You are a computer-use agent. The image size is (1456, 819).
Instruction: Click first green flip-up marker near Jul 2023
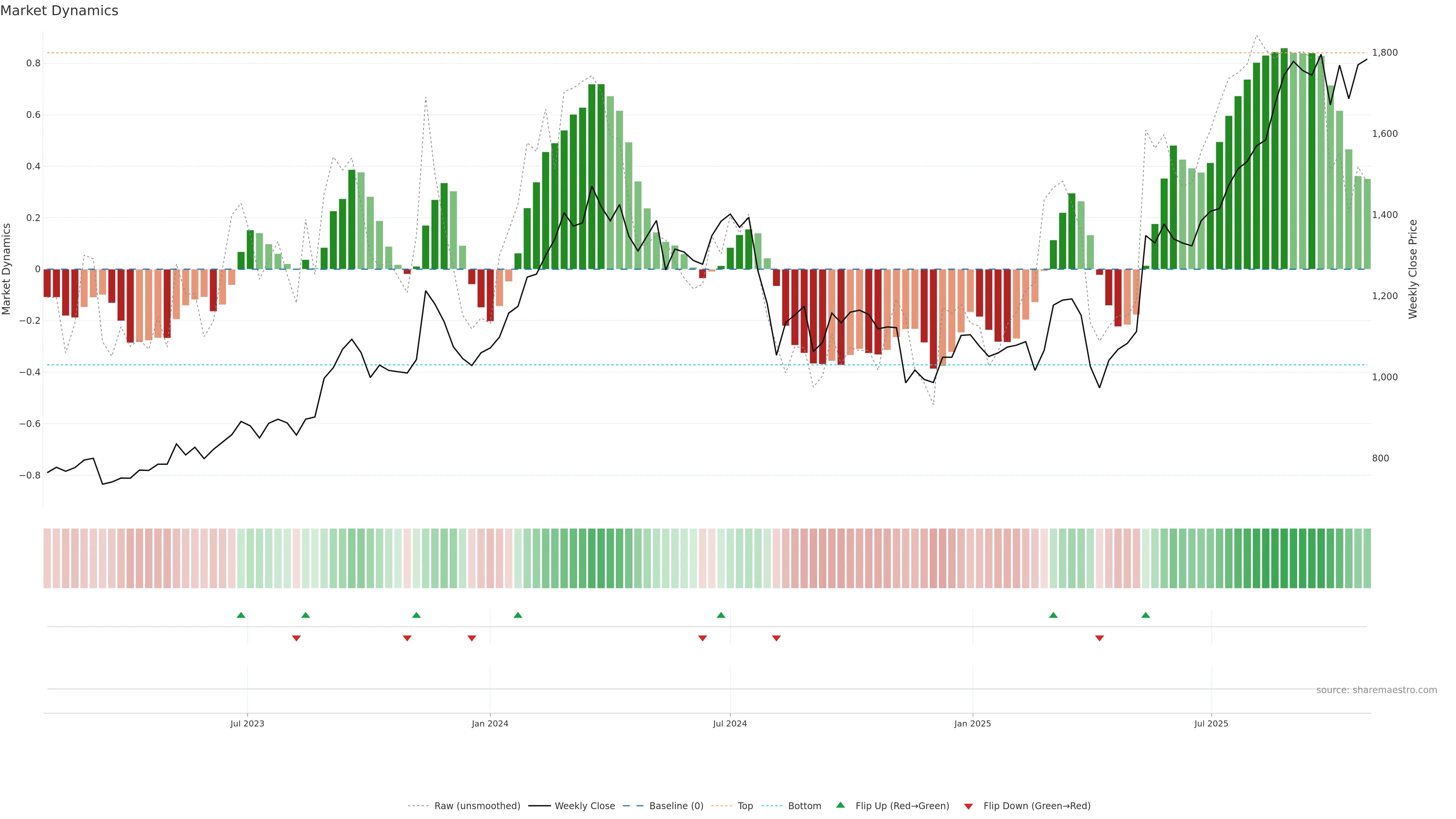[x=241, y=615]
